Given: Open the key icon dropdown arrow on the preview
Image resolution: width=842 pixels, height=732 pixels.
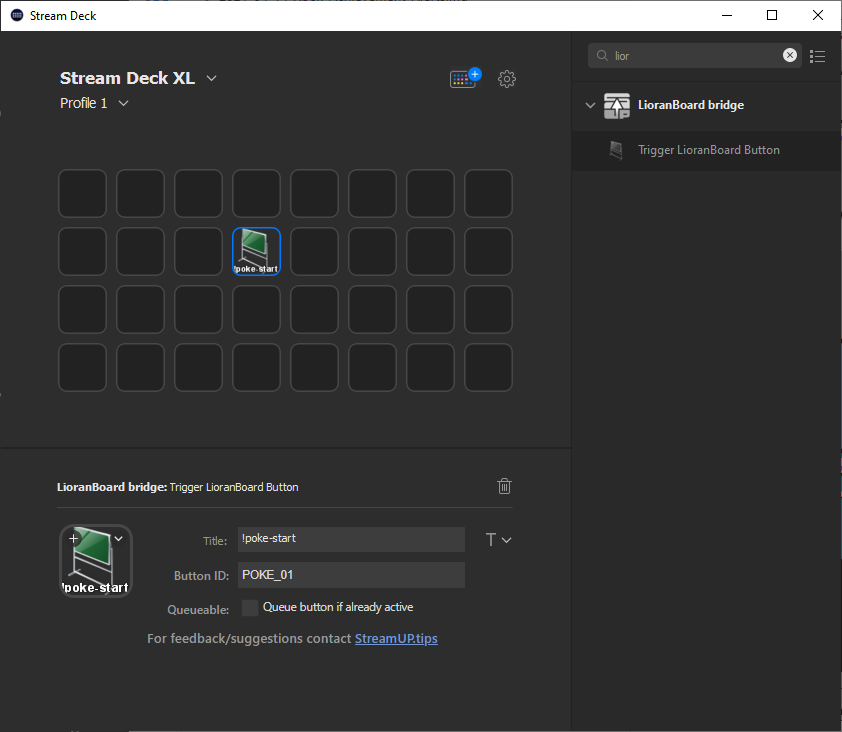Looking at the screenshot, I should point(119,539).
